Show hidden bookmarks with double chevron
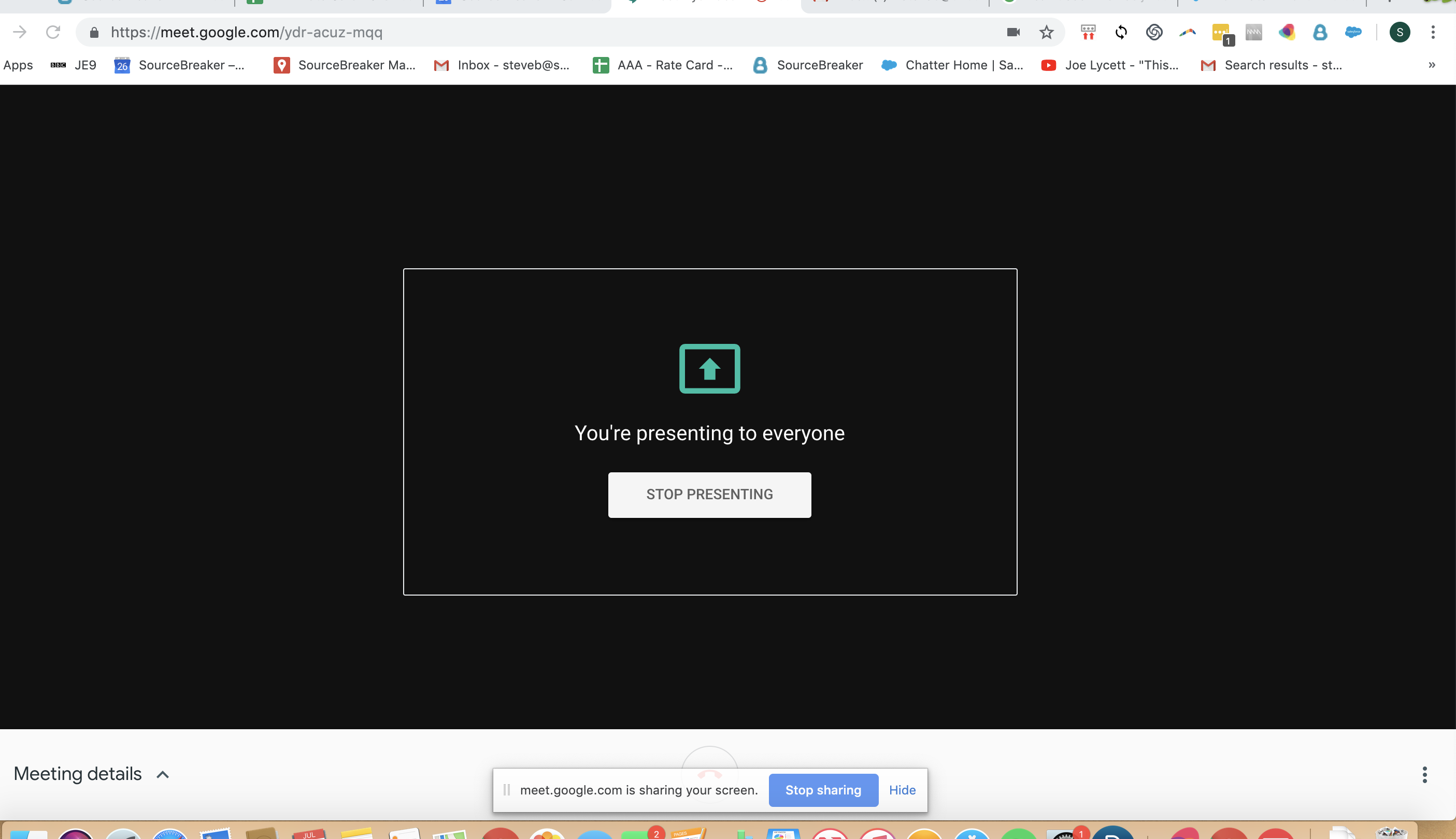 (1432, 65)
